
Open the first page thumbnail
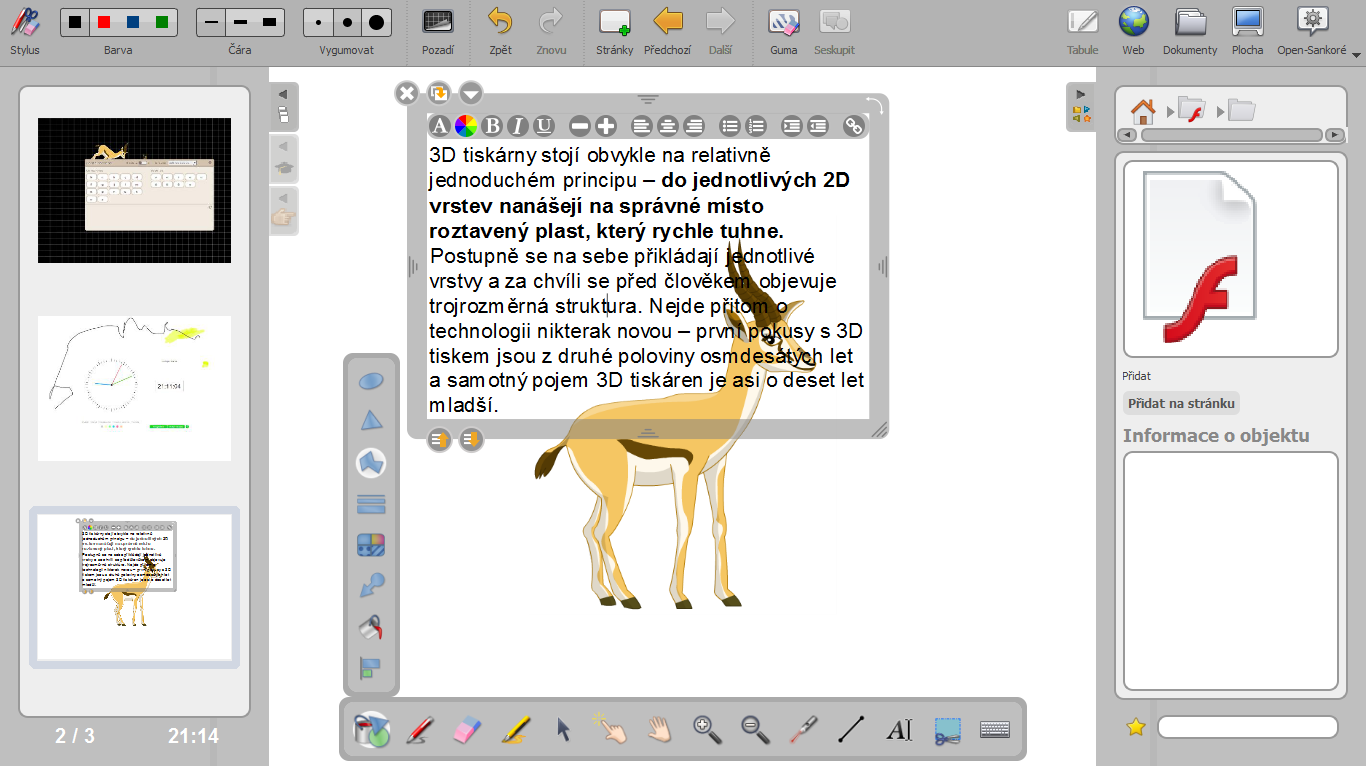134,190
